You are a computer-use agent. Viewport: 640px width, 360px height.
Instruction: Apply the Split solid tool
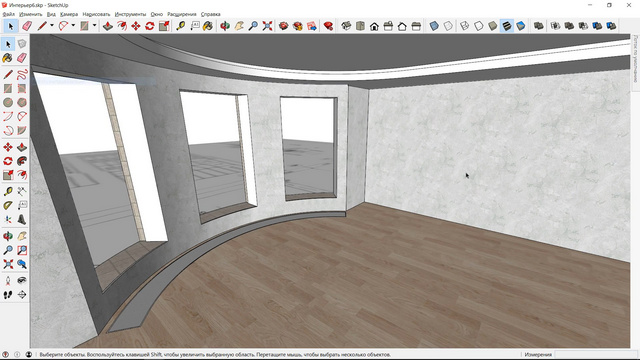point(611,26)
